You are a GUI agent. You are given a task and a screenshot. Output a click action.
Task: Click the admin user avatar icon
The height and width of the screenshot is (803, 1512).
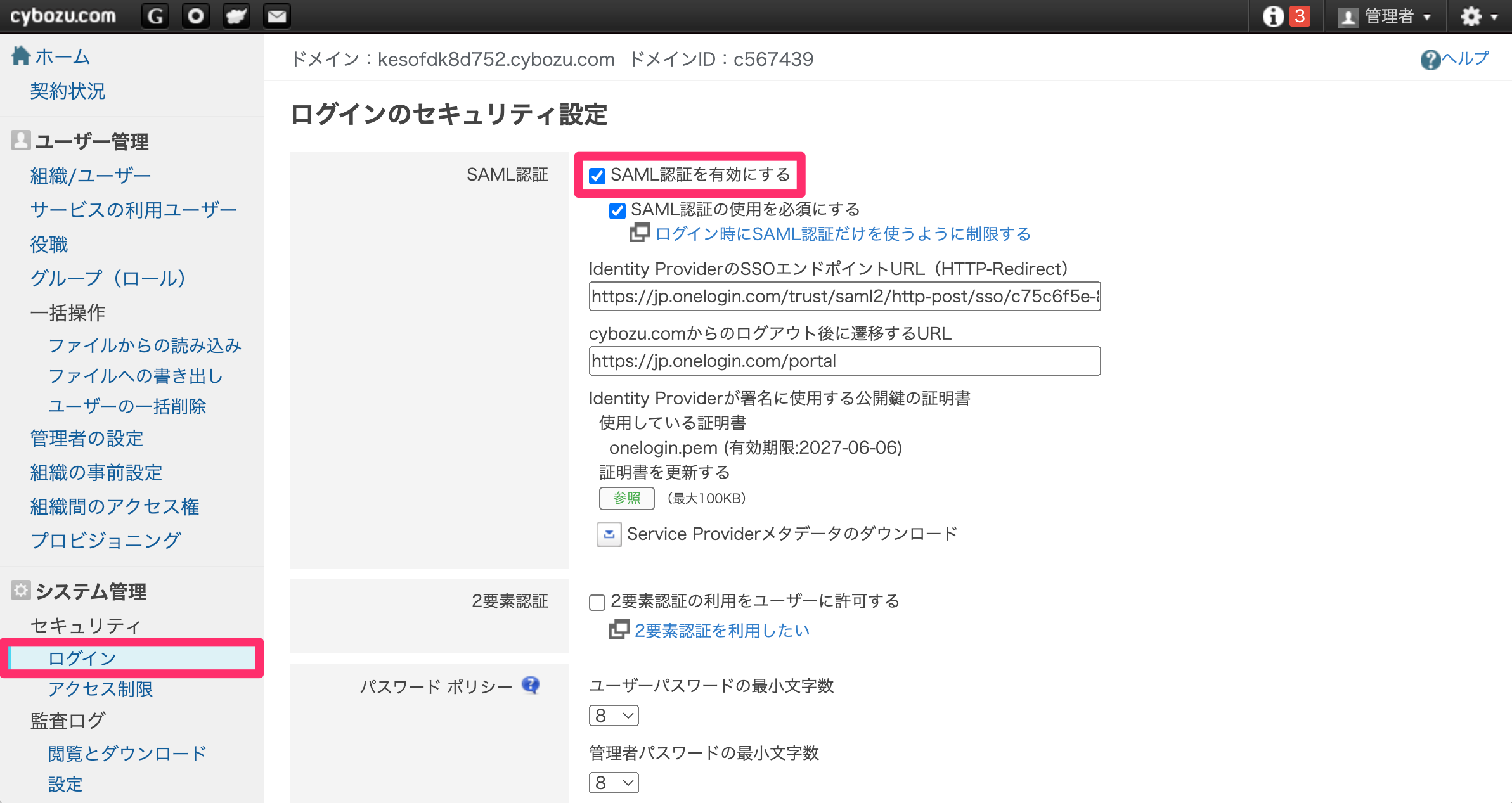[x=1348, y=16]
